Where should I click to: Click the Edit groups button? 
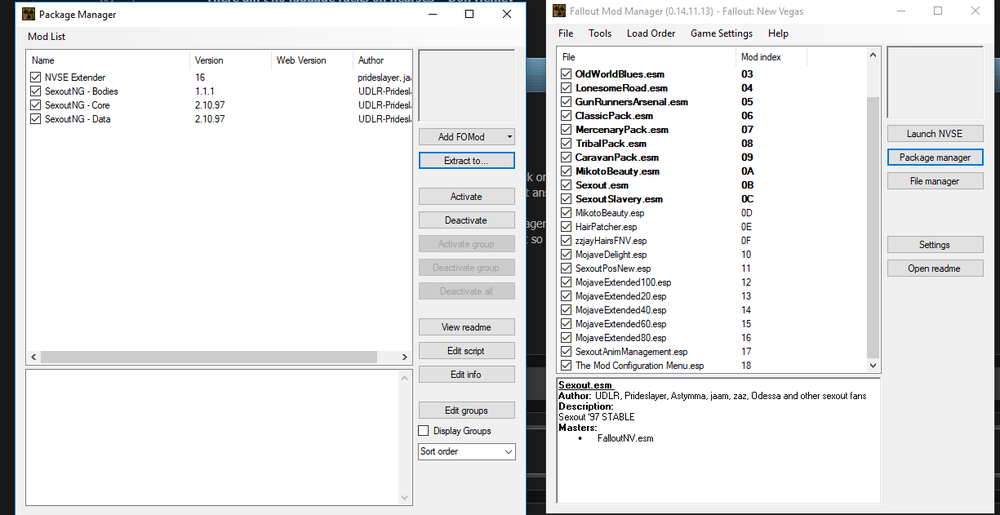point(466,410)
